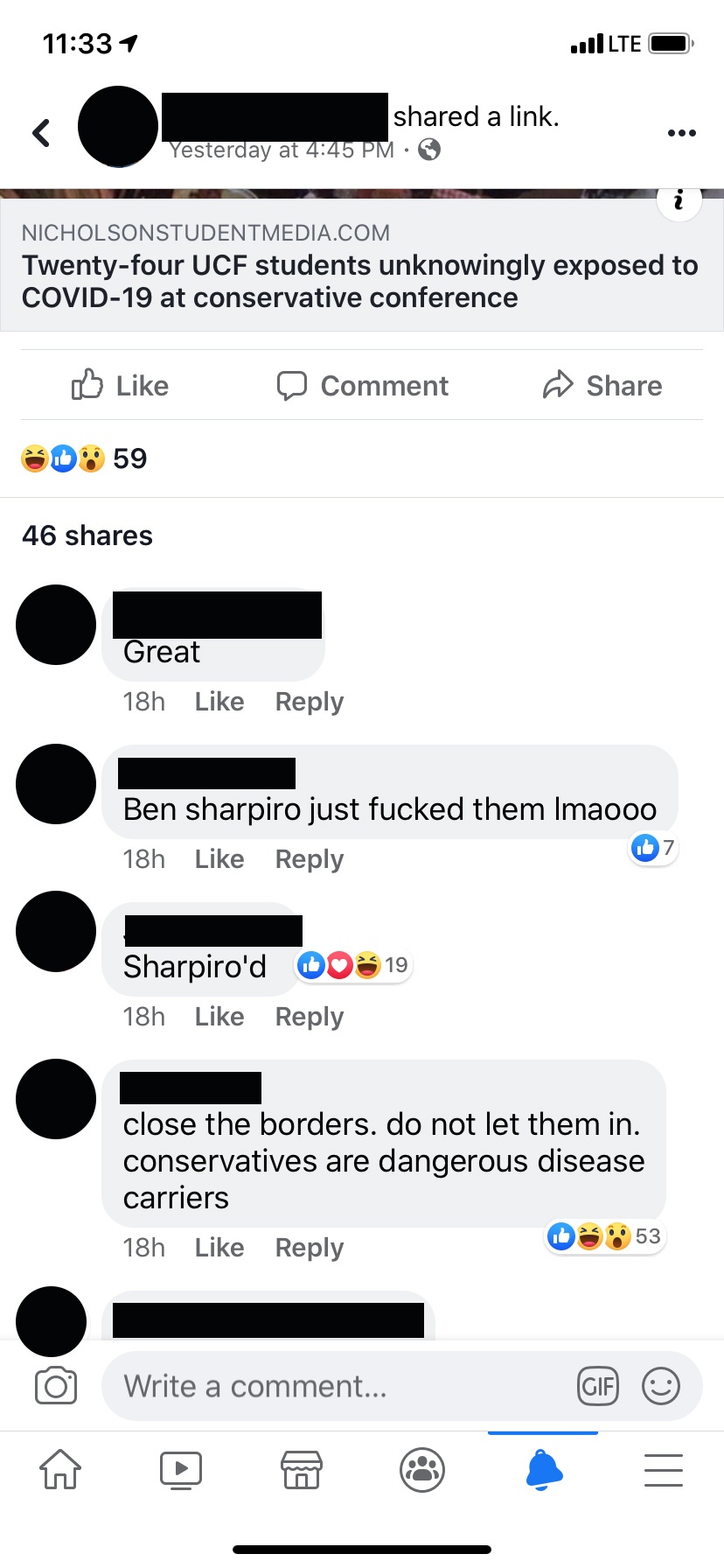
Task: Like the shared post
Action: [120, 385]
